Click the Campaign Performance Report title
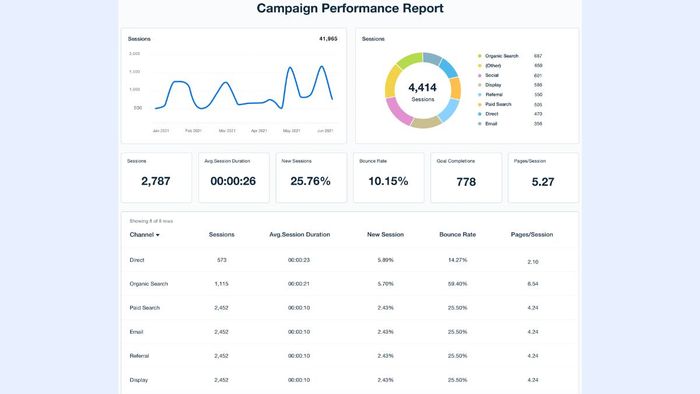This screenshot has width=700, height=394. (x=350, y=8)
